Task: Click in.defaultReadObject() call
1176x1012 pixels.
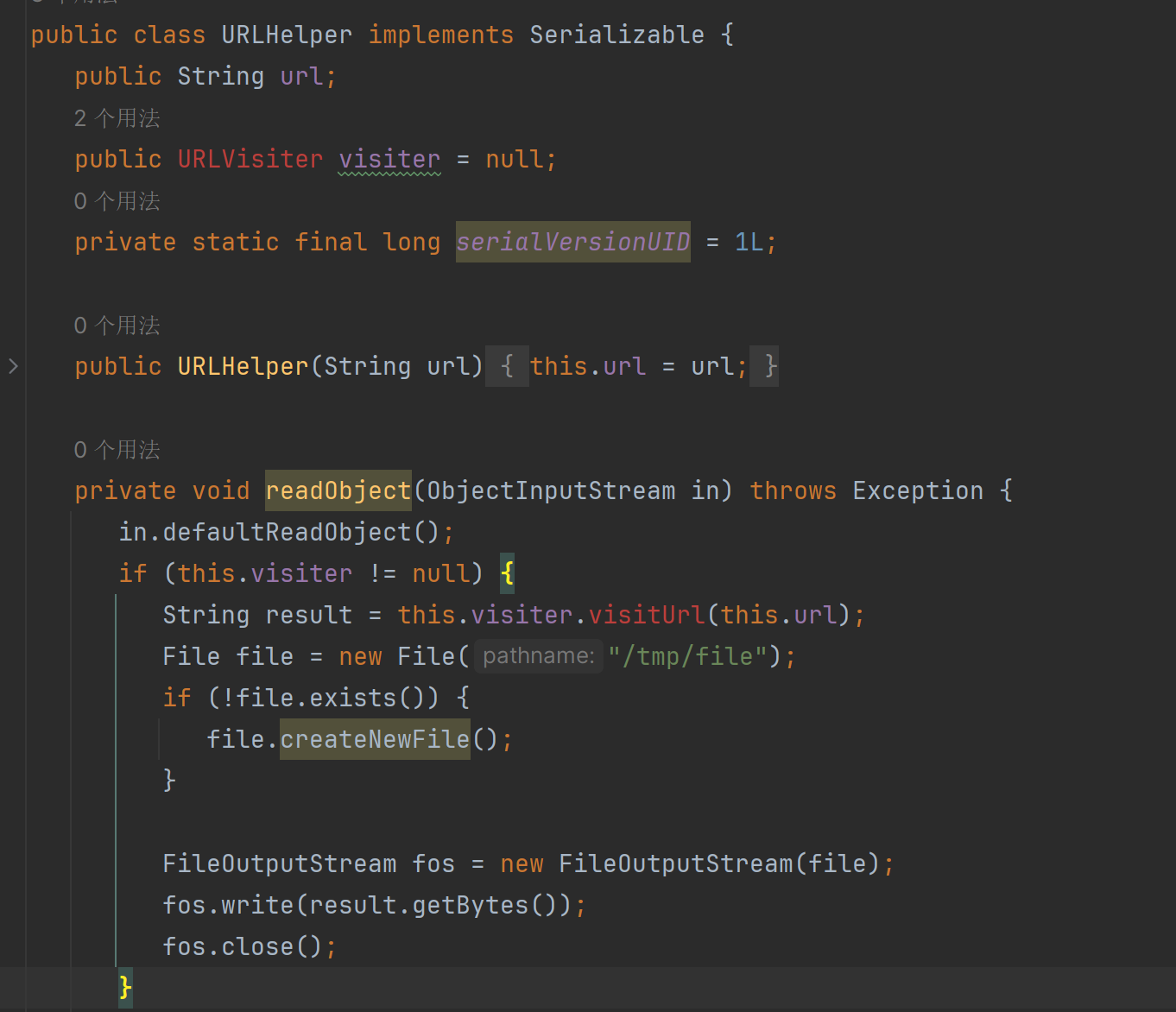Action: tap(279, 532)
